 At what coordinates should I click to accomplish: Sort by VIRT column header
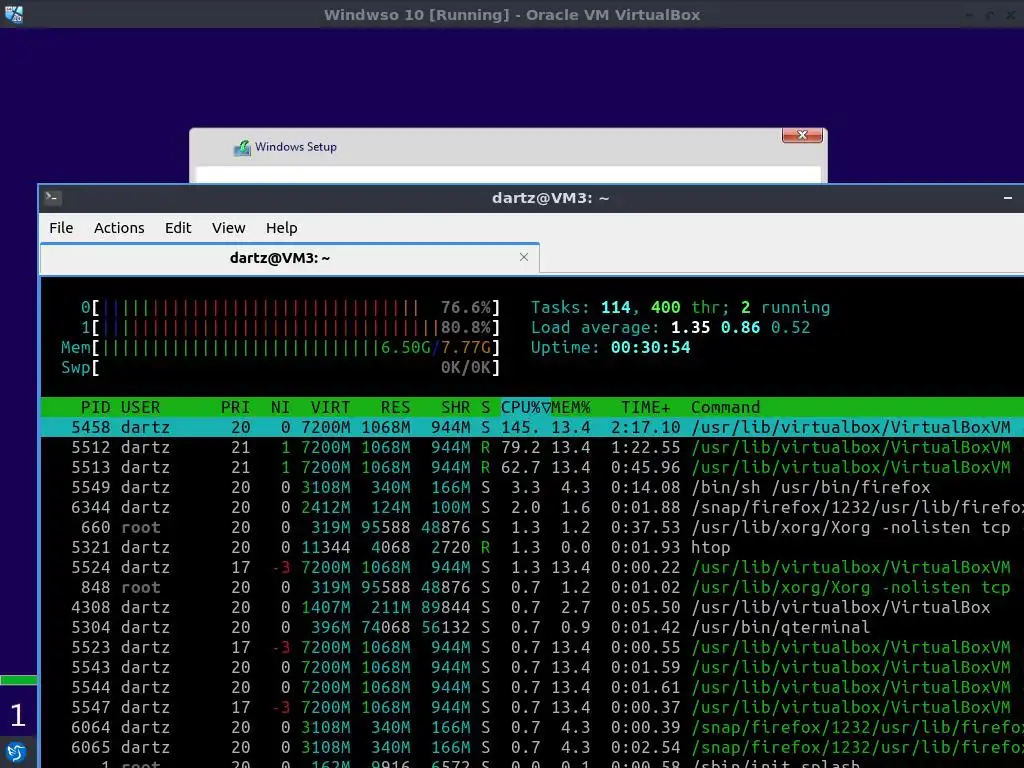(330, 408)
